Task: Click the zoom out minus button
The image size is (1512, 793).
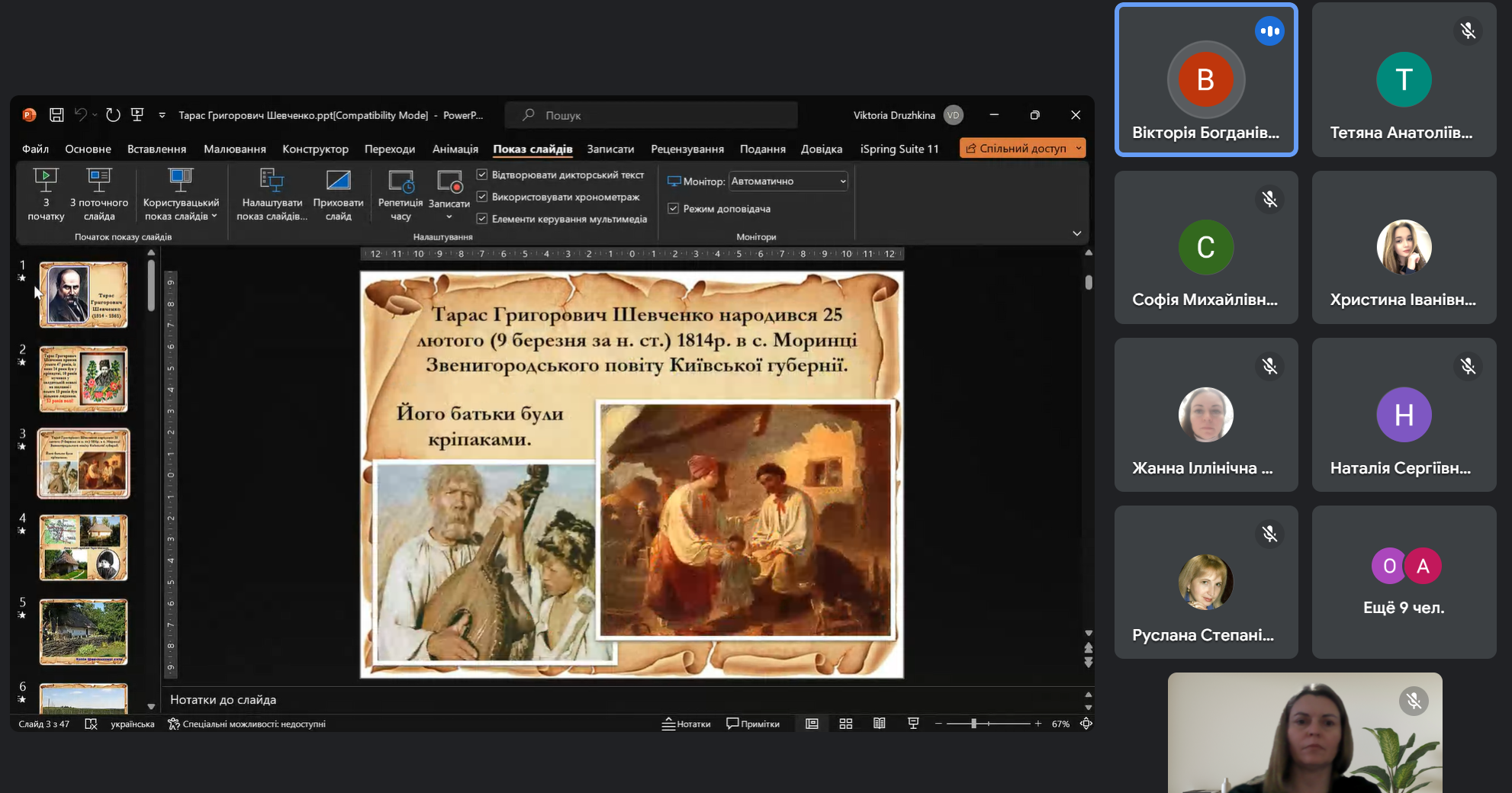Action: [938, 724]
